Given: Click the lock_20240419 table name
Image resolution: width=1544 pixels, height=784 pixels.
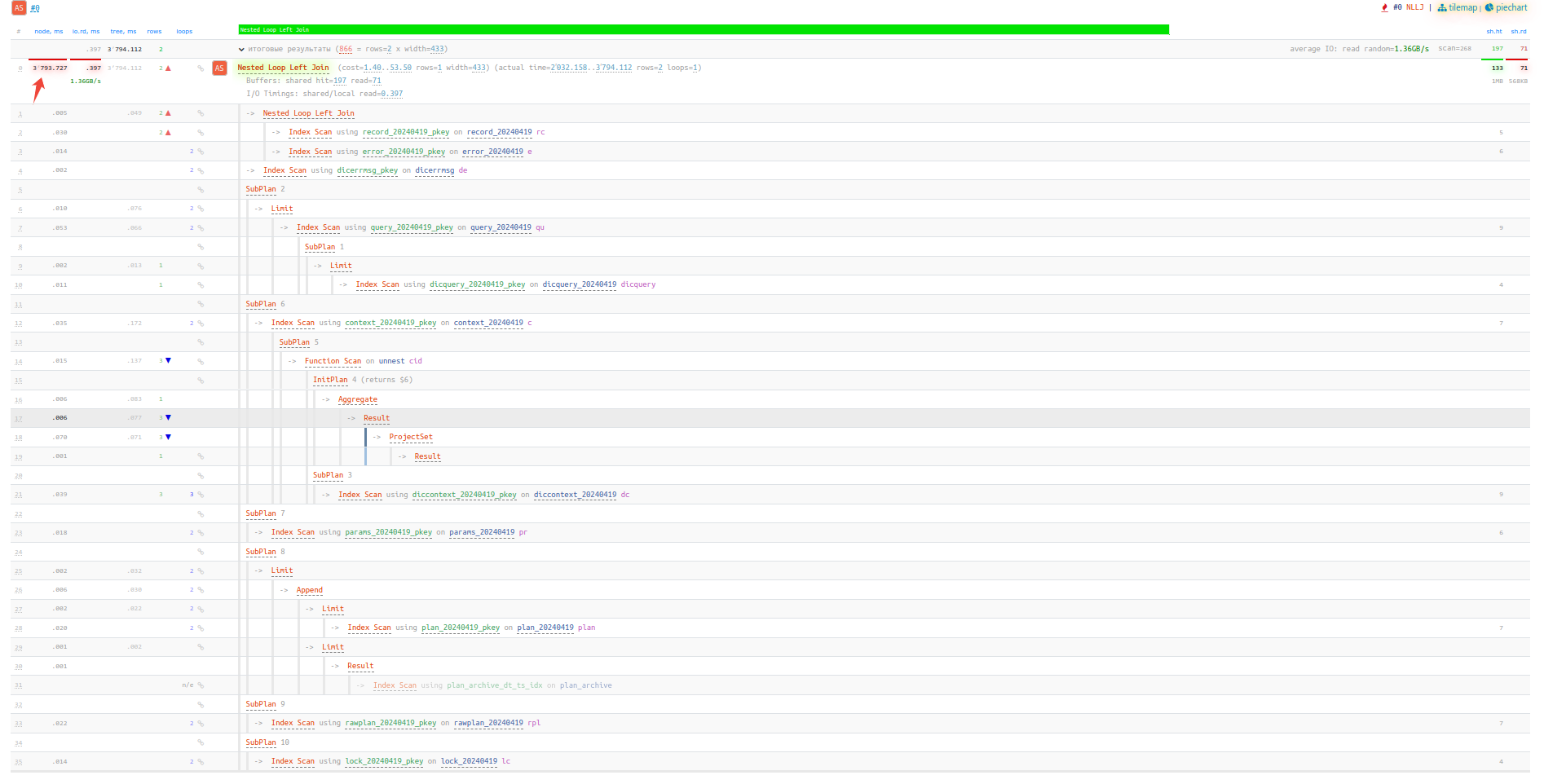Looking at the screenshot, I should (469, 761).
